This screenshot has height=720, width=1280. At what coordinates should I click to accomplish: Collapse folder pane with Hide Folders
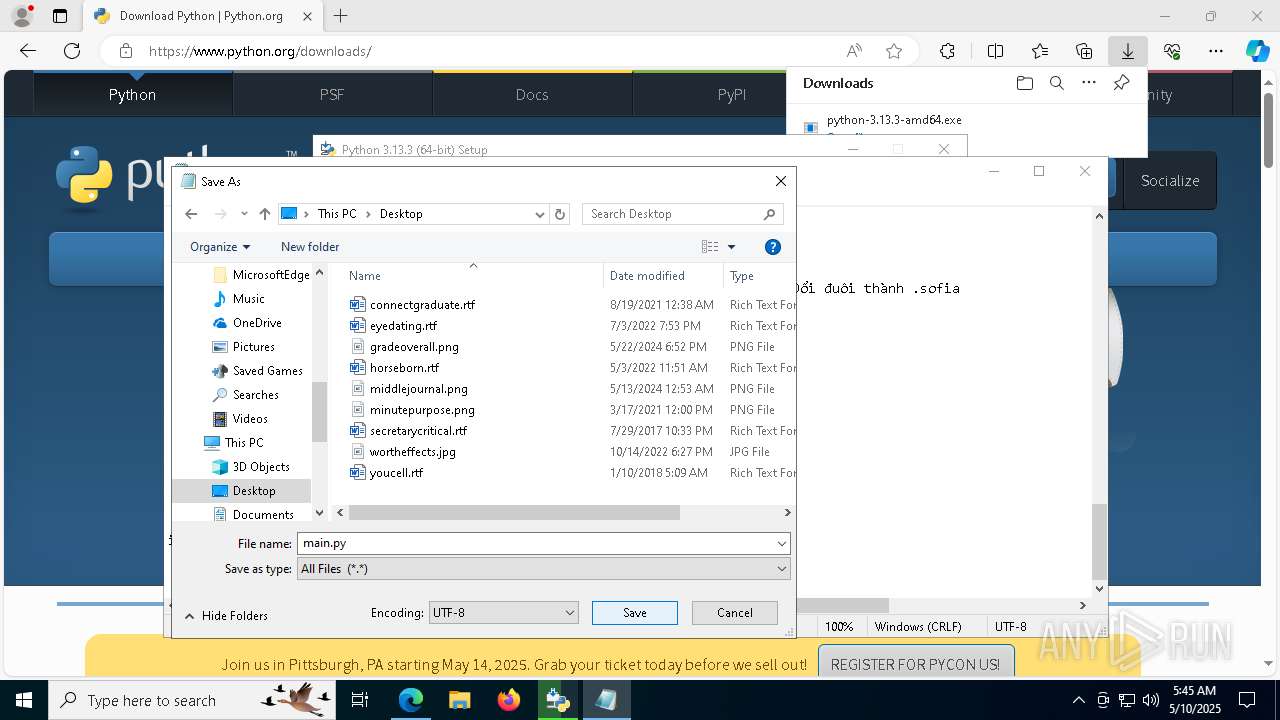click(x=226, y=616)
